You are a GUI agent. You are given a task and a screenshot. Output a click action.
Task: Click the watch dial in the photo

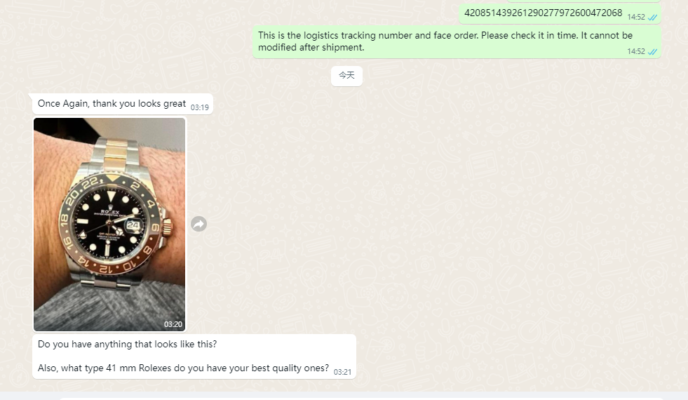(x=108, y=224)
